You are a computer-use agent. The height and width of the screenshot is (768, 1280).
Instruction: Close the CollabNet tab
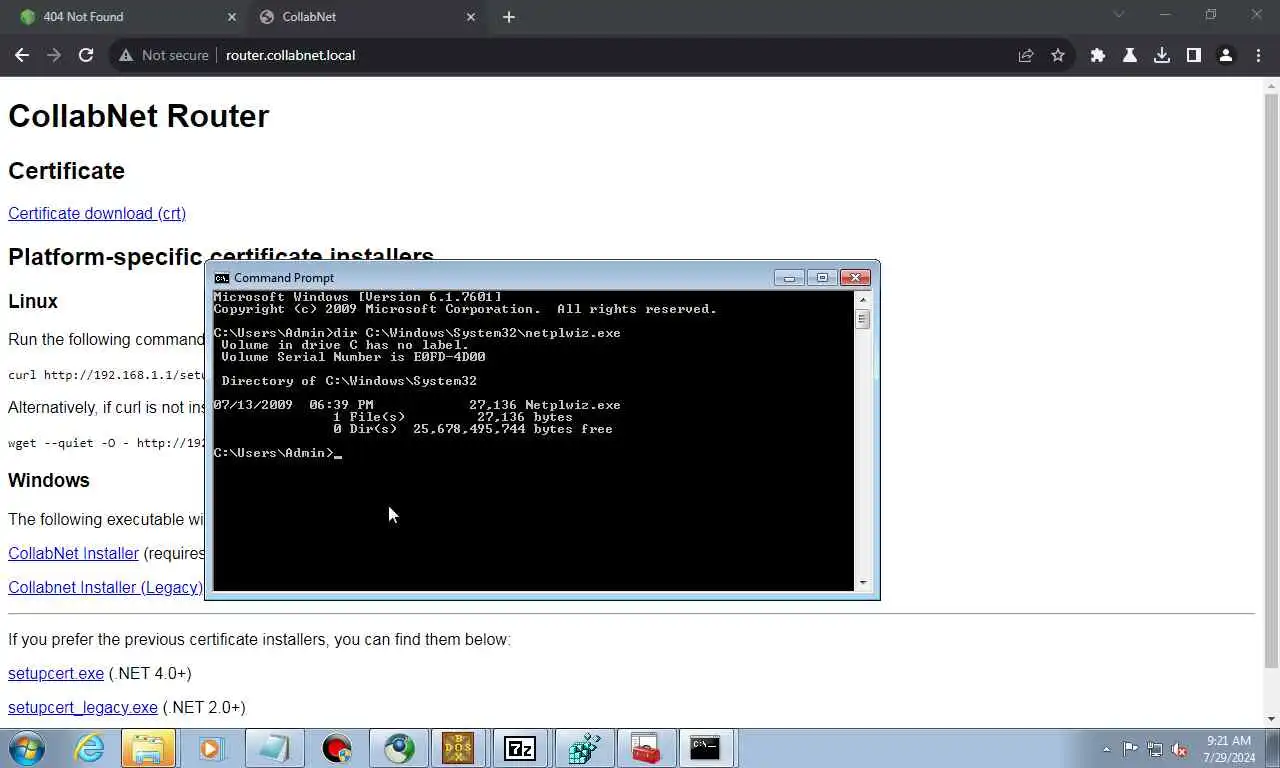(x=471, y=17)
